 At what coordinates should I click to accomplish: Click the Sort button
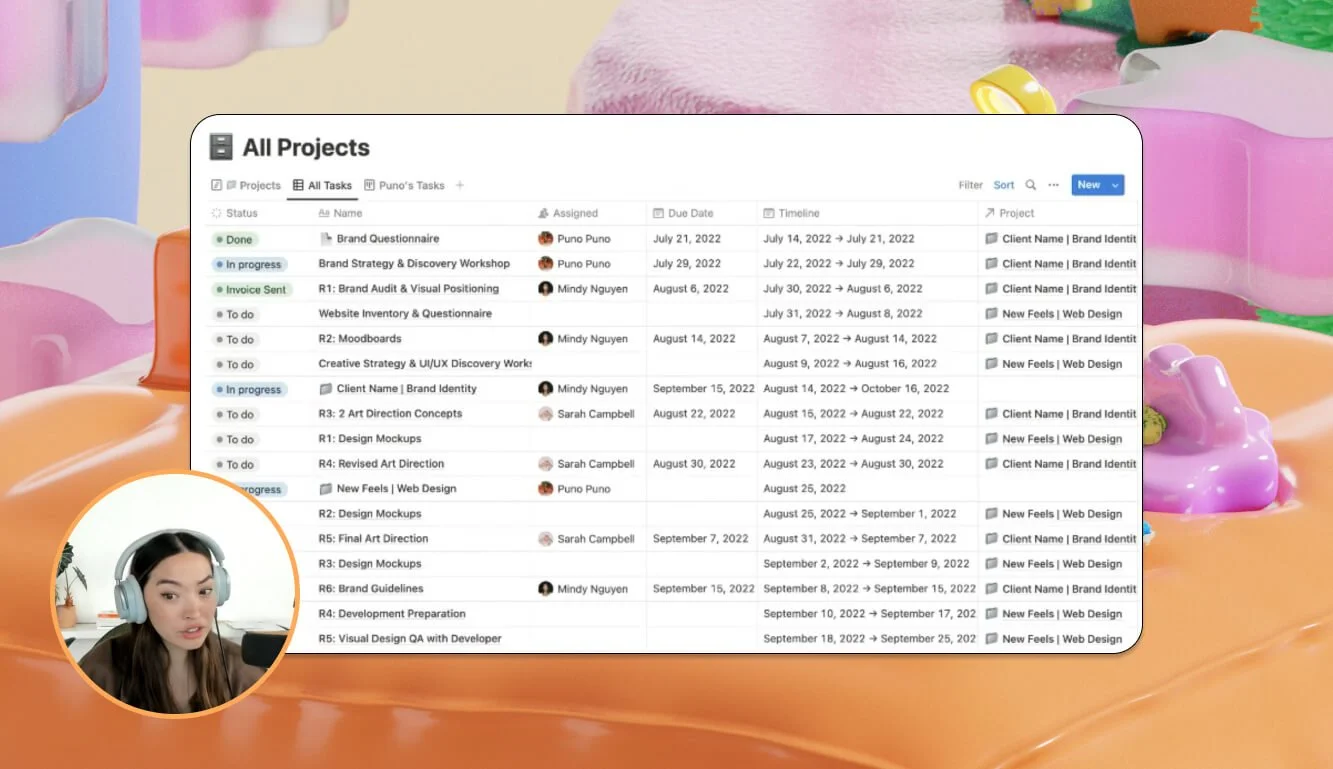tap(1004, 185)
